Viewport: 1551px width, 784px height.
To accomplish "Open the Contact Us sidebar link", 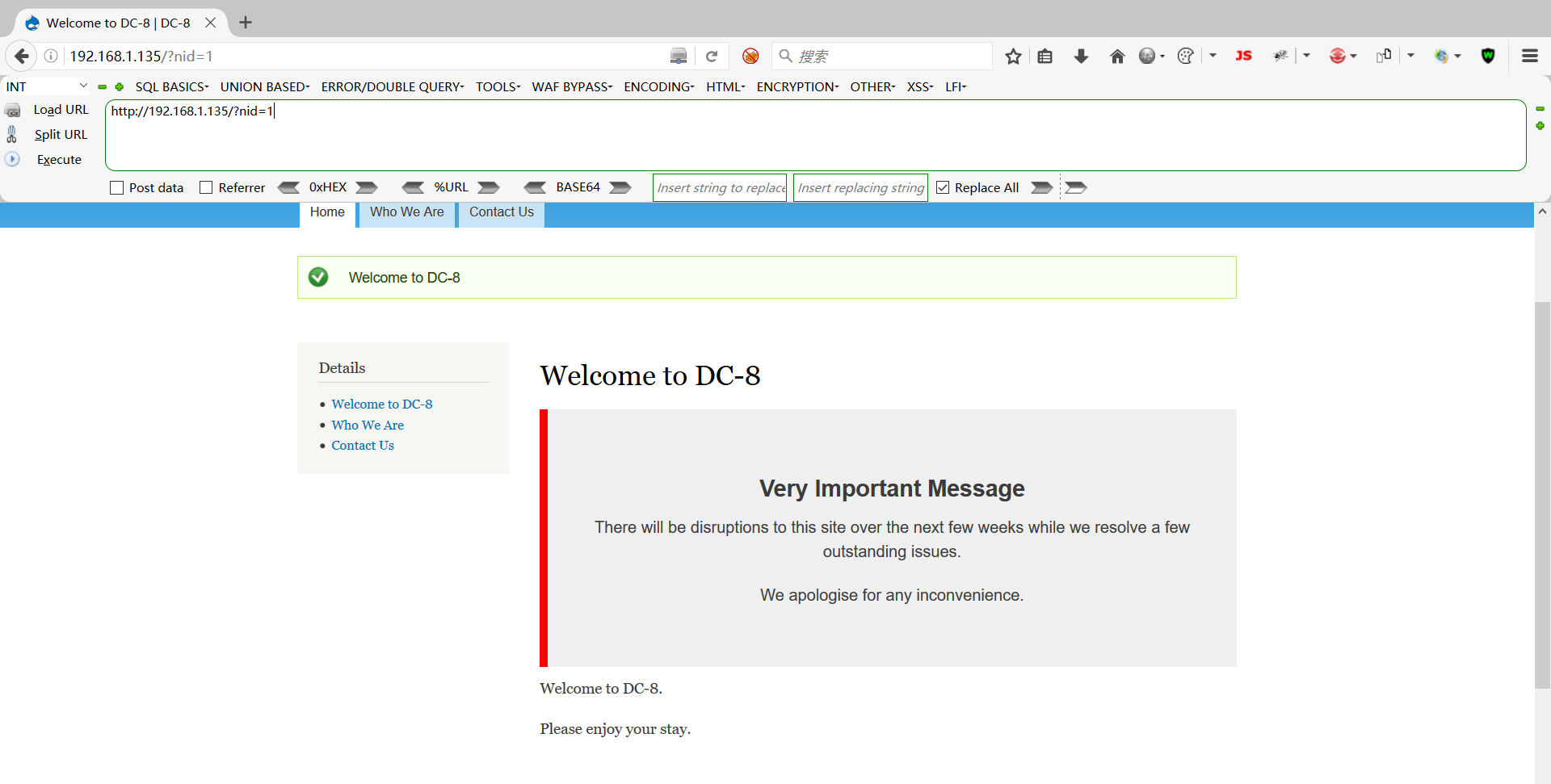I will (x=363, y=446).
